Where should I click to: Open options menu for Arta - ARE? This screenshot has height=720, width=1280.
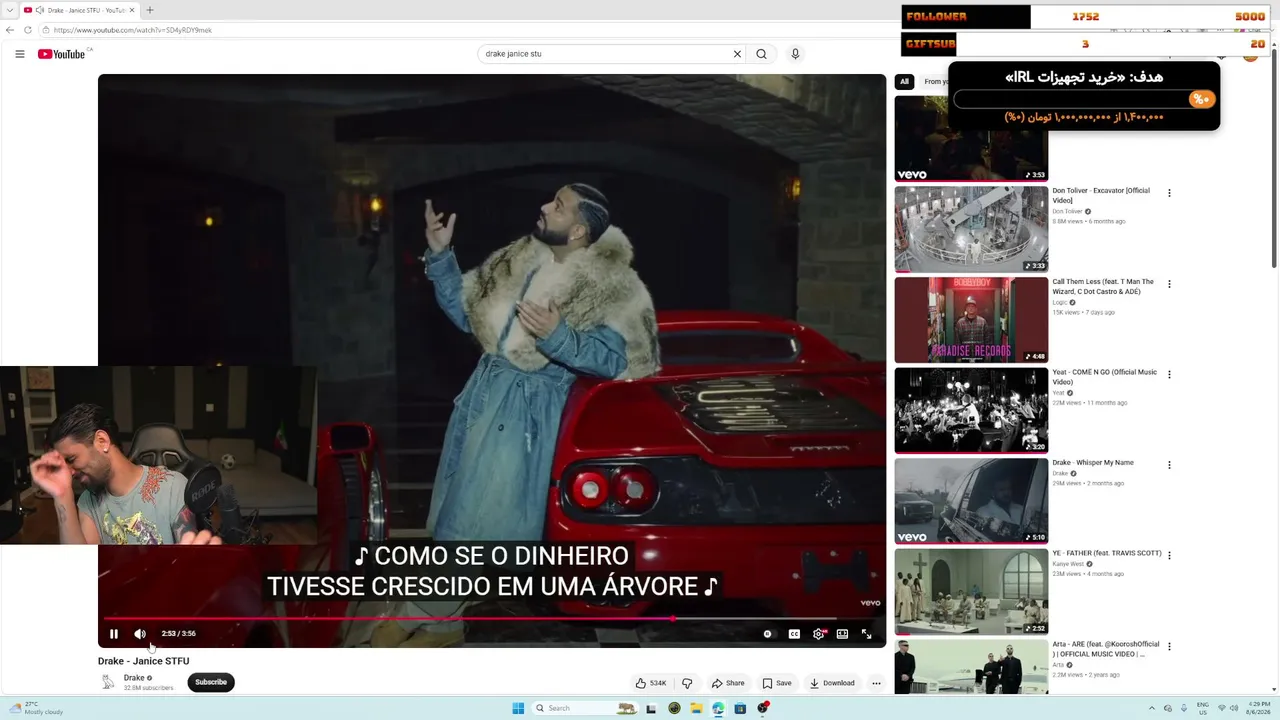pyautogui.click(x=1169, y=646)
